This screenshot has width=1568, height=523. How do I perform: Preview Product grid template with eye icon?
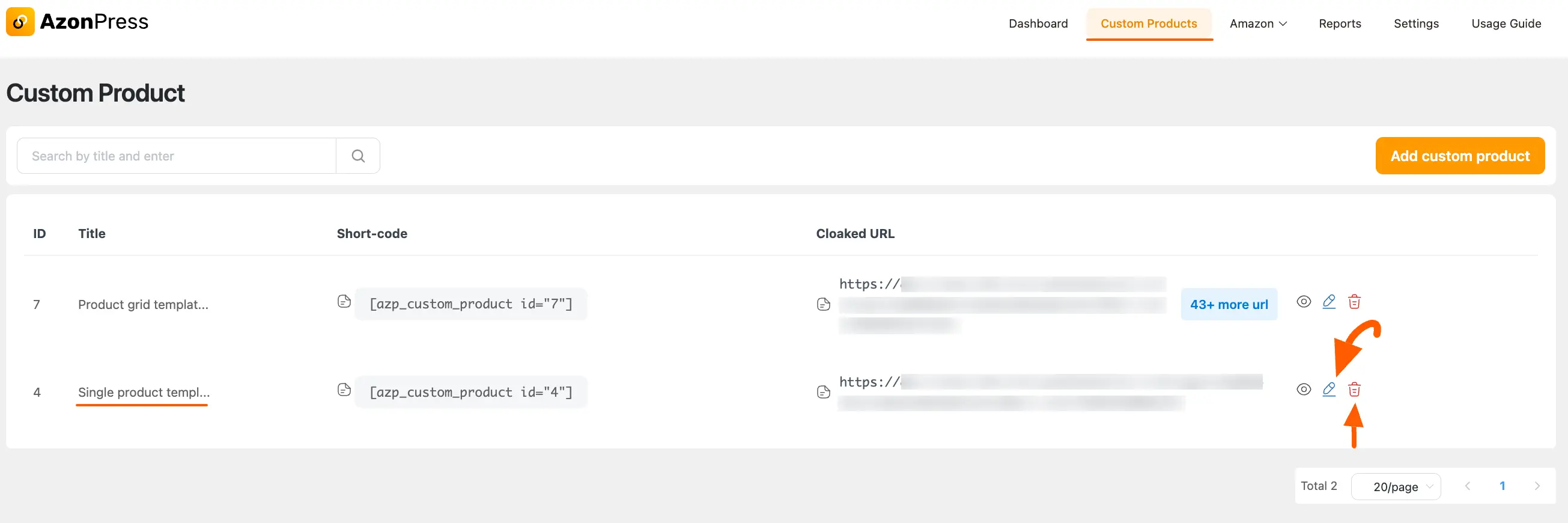click(1303, 302)
